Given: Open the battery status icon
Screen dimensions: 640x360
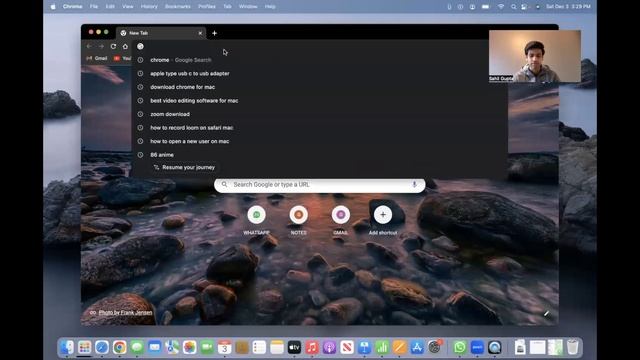Looking at the screenshot, I should 485,7.
